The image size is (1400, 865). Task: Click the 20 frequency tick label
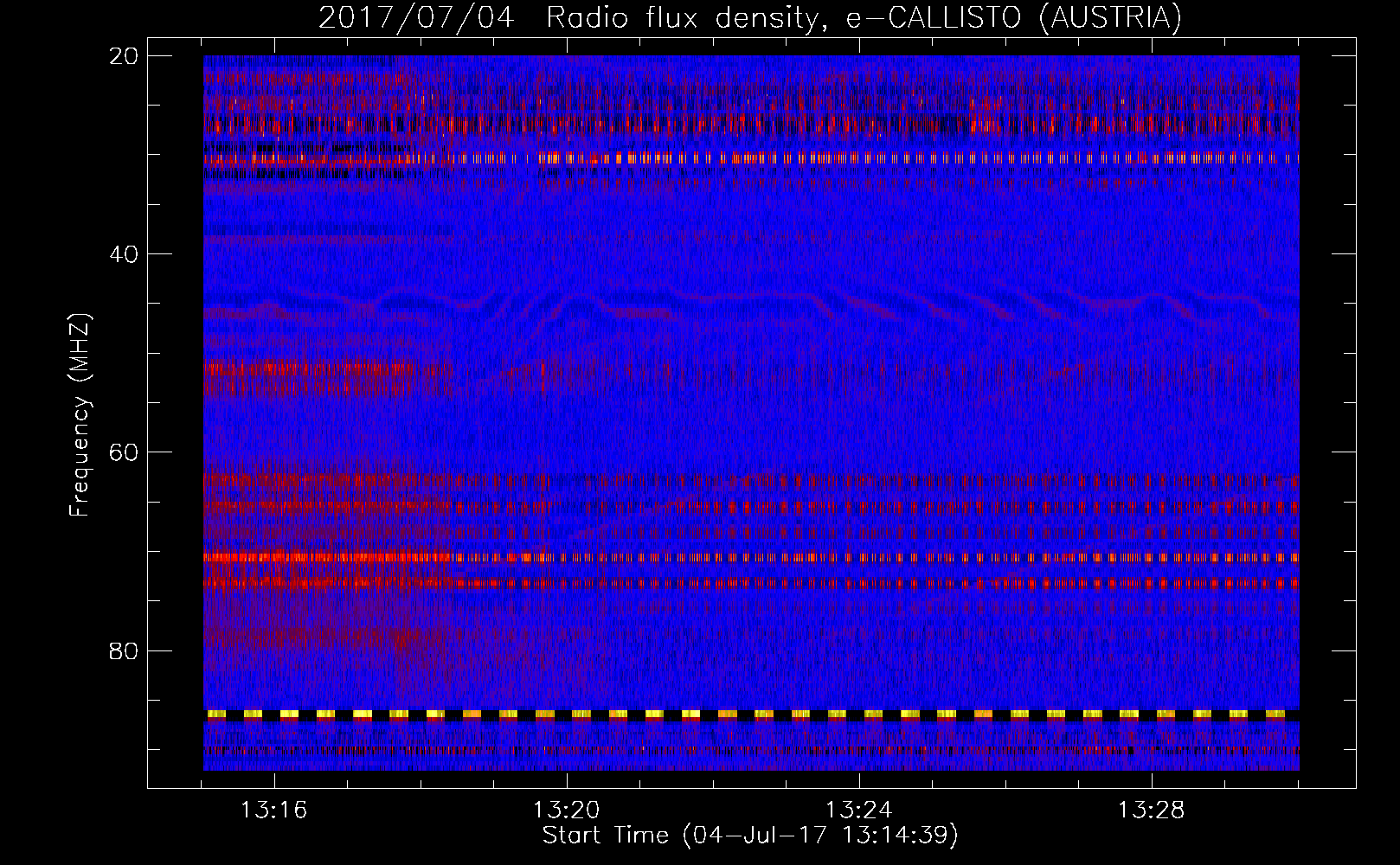coord(125,56)
